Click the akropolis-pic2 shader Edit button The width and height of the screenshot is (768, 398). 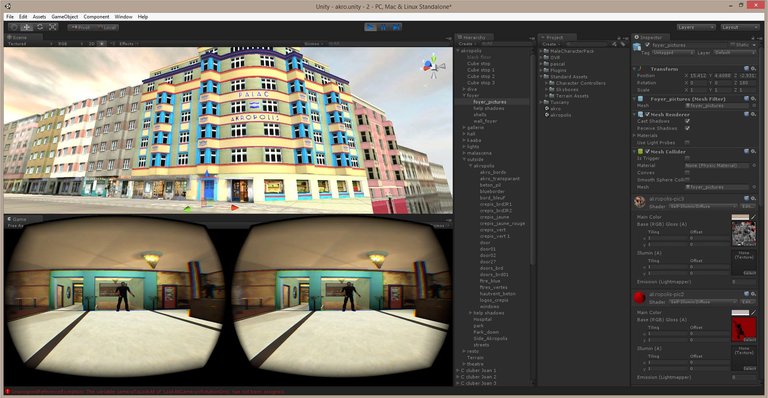747,302
